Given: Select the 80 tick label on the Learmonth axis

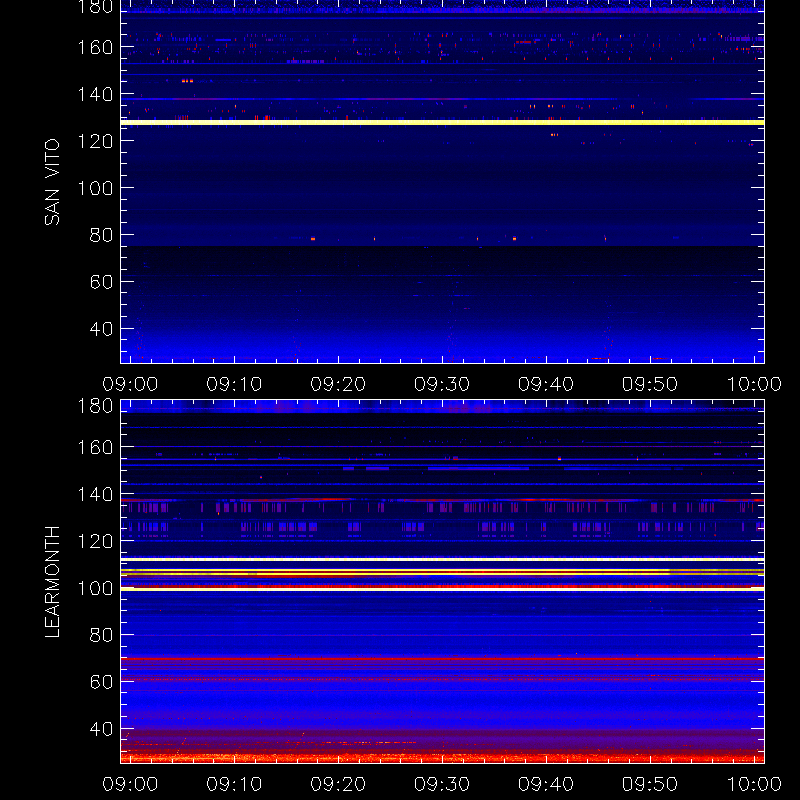Looking at the screenshot, I should click(101, 635).
